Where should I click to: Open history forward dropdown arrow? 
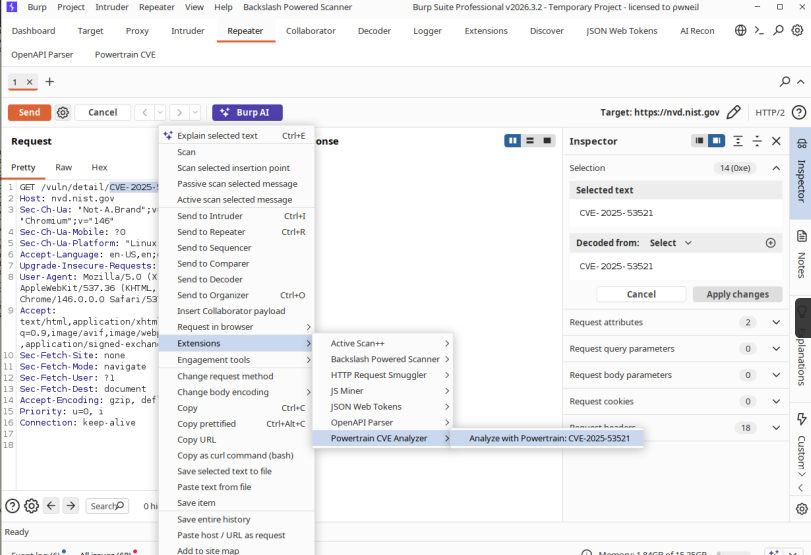click(x=195, y=112)
